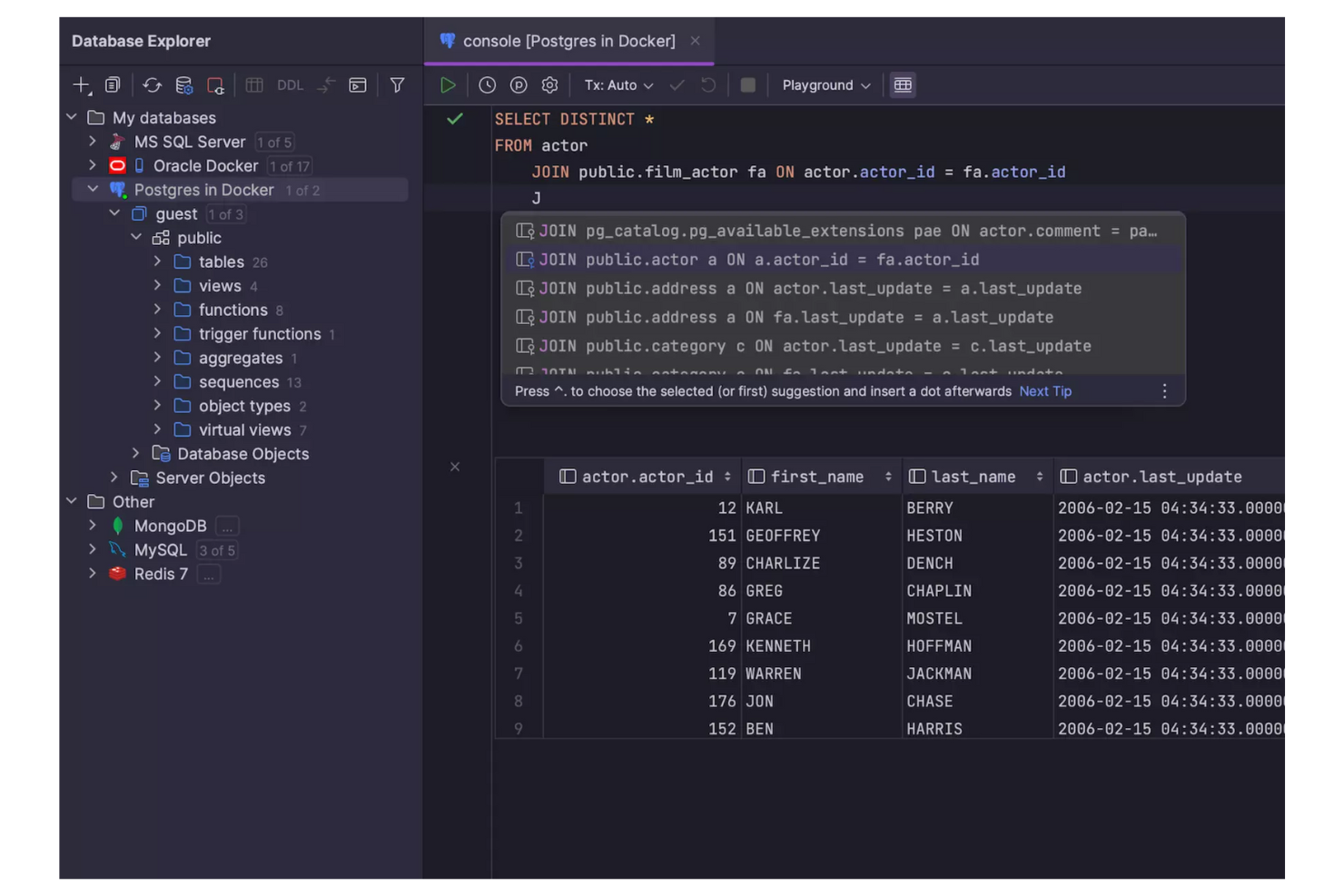This screenshot has width=1344, height=896.
Task: Select the aggregates tree item
Action: 241,359
